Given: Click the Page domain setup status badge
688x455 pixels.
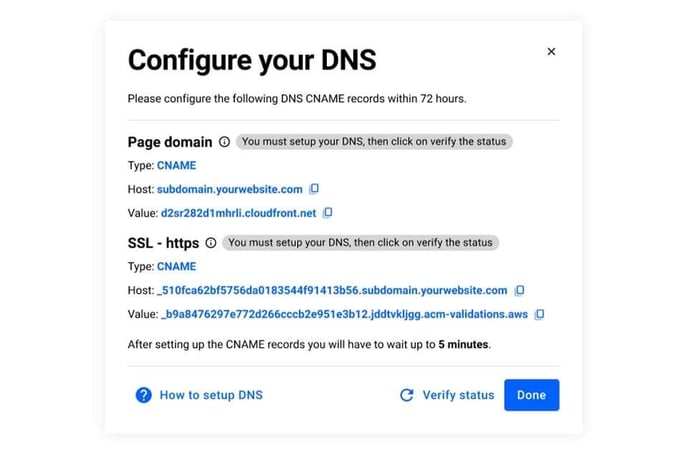Looking at the screenshot, I should pos(374,142).
